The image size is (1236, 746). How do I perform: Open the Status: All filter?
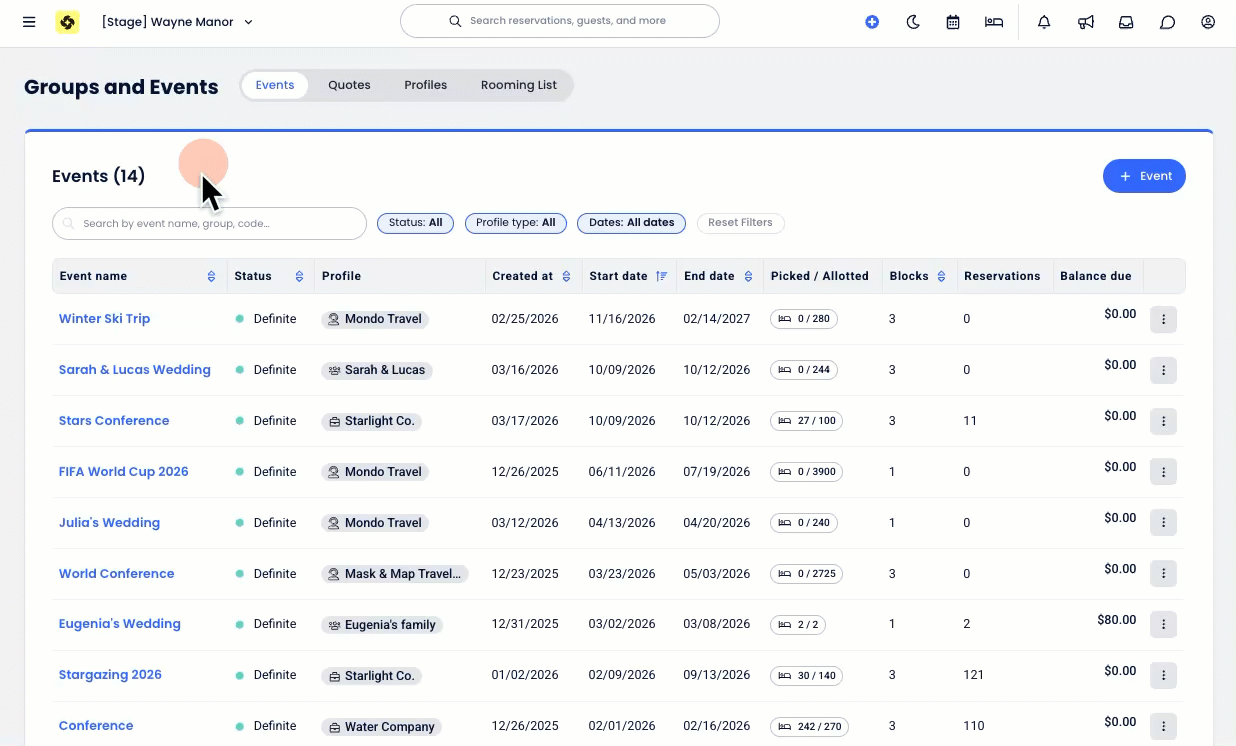tap(415, 223)
